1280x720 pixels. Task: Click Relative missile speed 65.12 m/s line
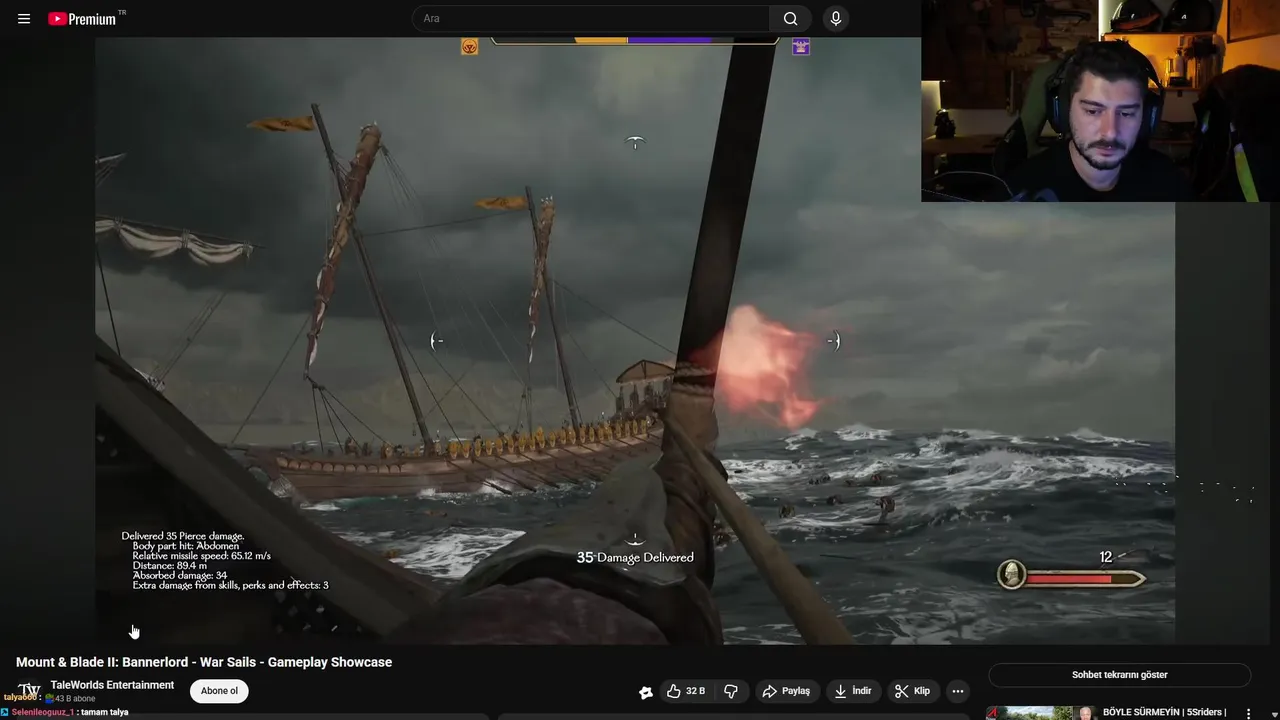pyautogui.click(x=201, y=556)
